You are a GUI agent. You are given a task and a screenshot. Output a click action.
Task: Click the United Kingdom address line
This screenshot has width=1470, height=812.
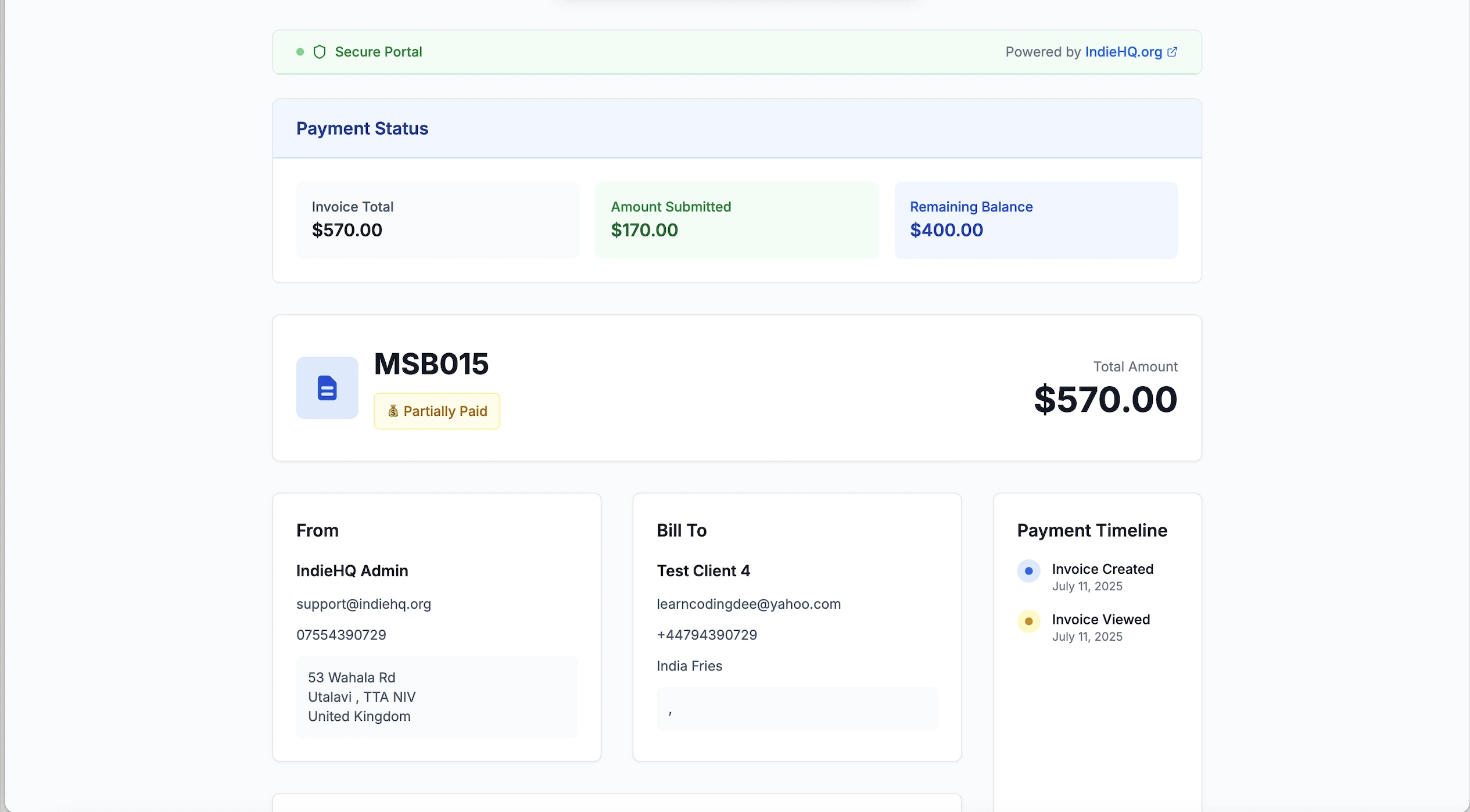pos(359,717)
